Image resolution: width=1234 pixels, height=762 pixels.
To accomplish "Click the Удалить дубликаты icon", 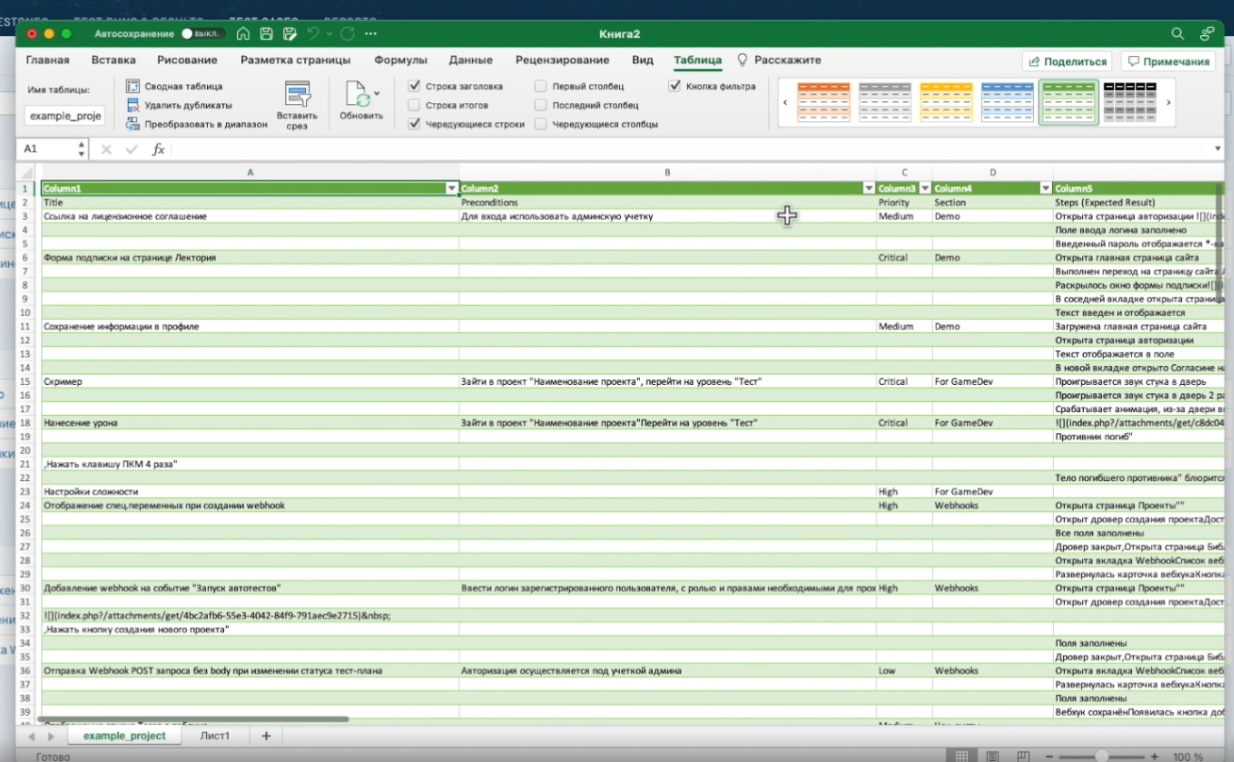I will pos(133,105).
